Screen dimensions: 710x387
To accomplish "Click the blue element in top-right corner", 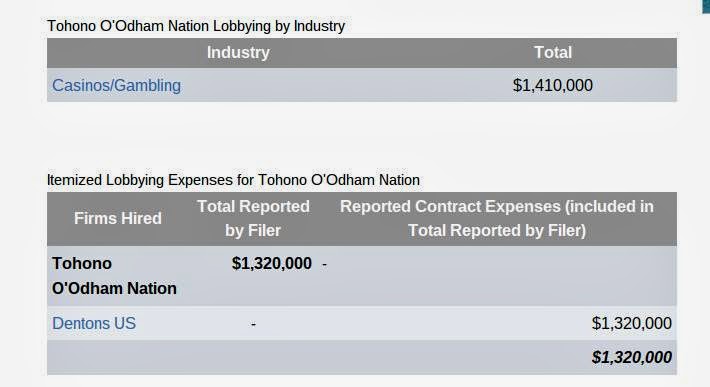I will point(705,6).
